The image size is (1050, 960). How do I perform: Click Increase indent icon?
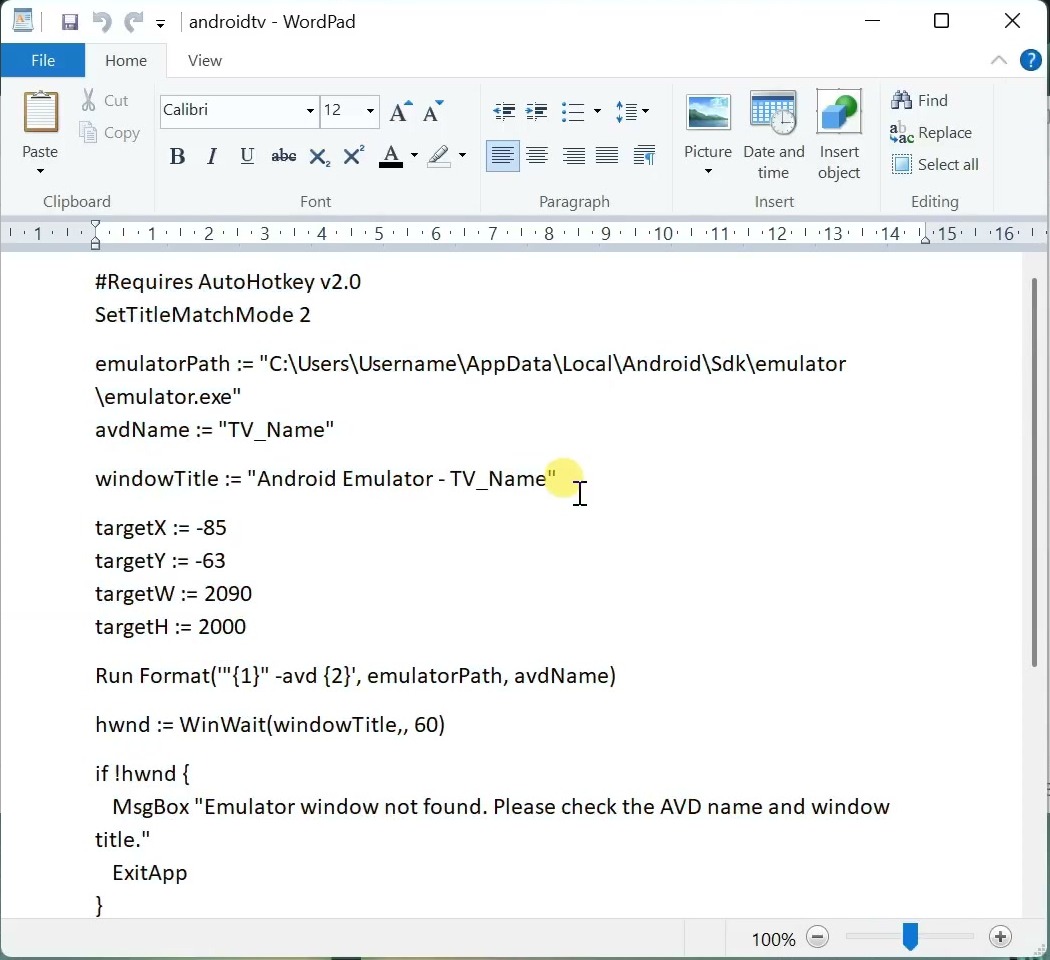point(536,111)
